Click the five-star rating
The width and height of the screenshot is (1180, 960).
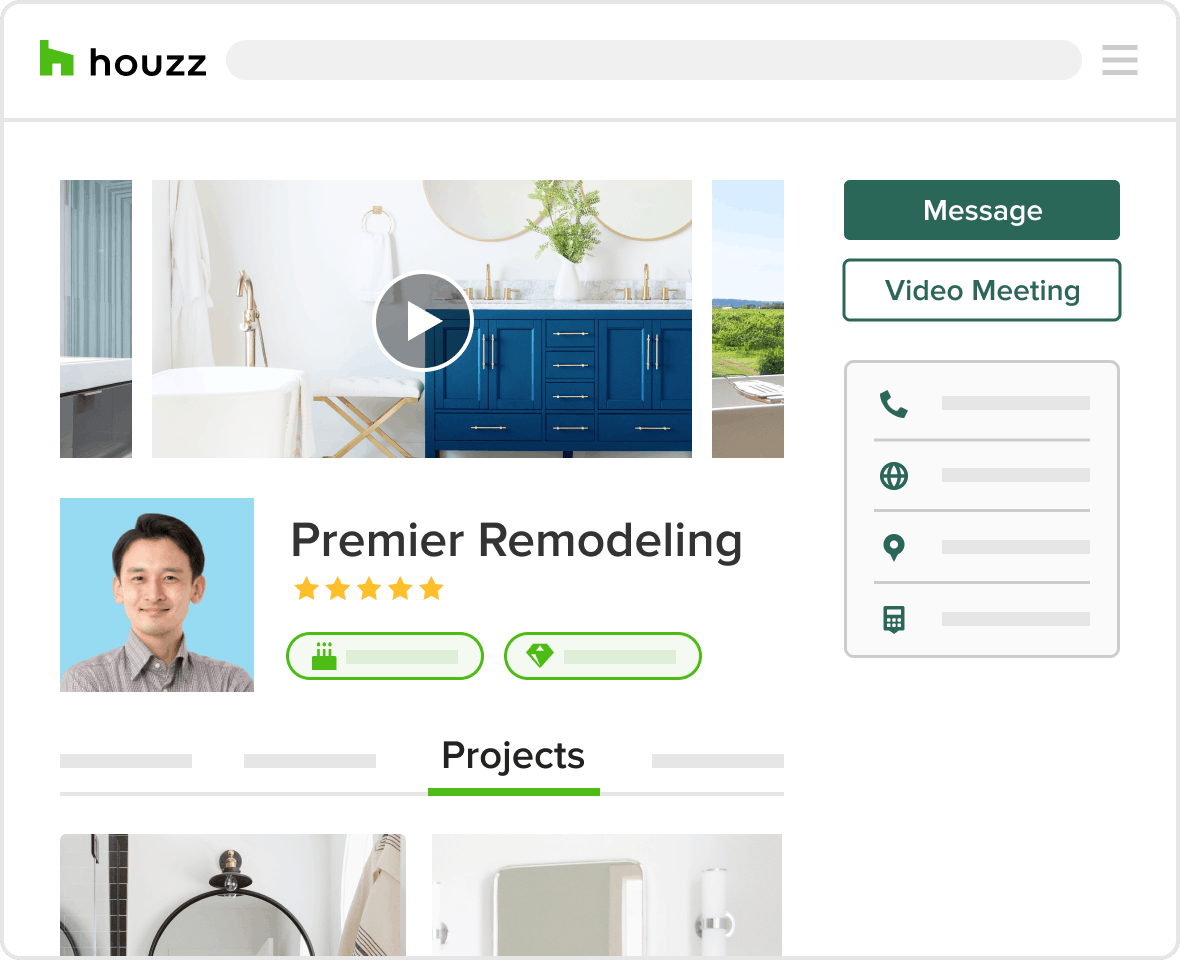369,588
